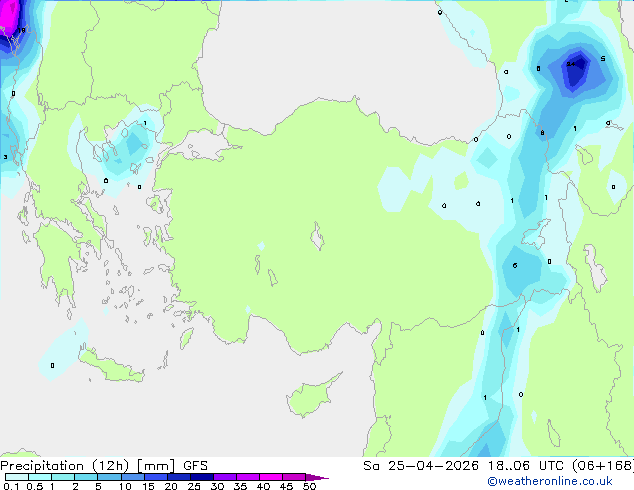634x490 pixels.
Task: Click the 30–35 mm purple legend swatch
Action: point(225,477)
